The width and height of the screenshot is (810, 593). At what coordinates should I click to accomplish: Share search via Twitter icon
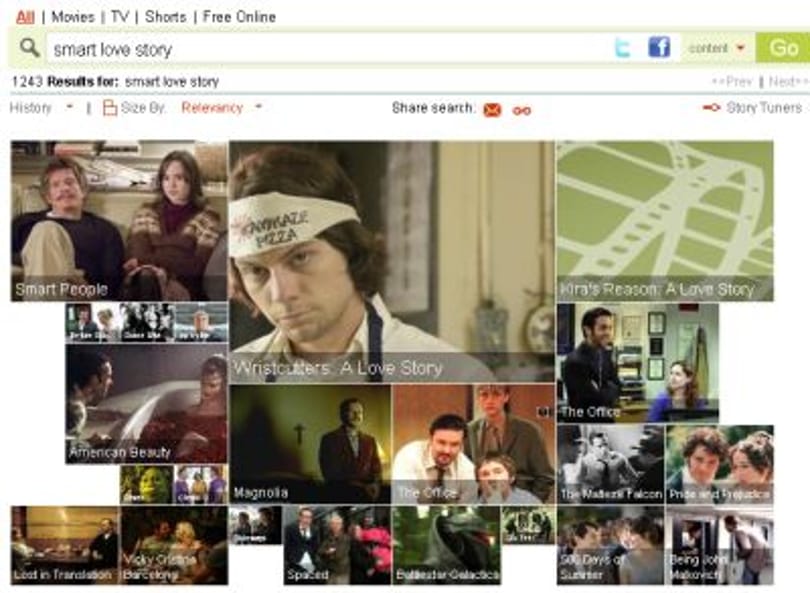click(623, 48)
